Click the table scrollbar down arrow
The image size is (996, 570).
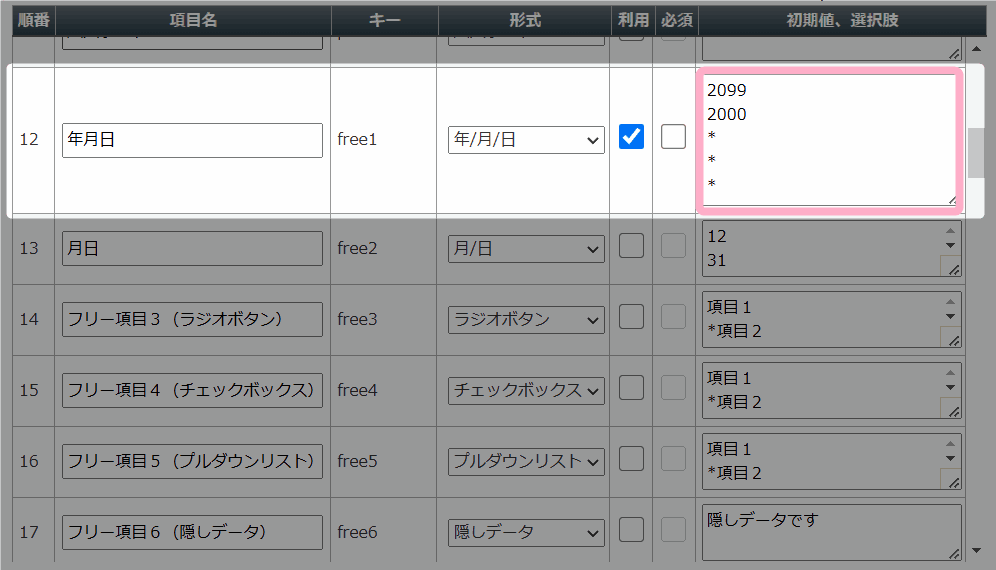976,550
